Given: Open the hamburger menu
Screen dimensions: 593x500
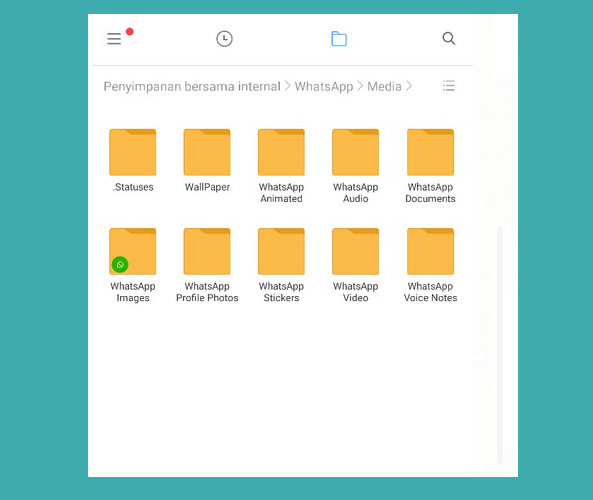Looking at the screenshot, I should click(x=114, y=39).
